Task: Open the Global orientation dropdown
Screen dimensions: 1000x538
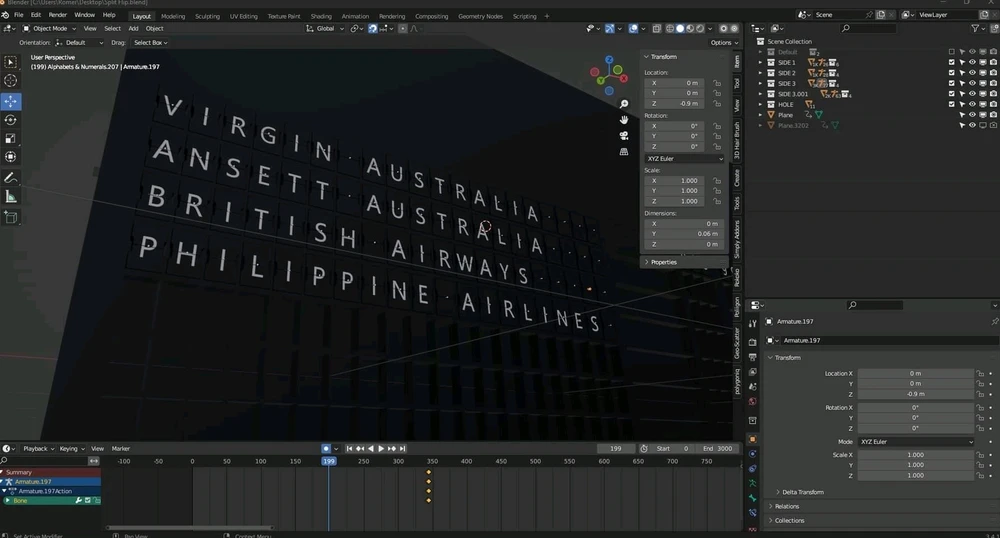Action: (x=325, y=29)
